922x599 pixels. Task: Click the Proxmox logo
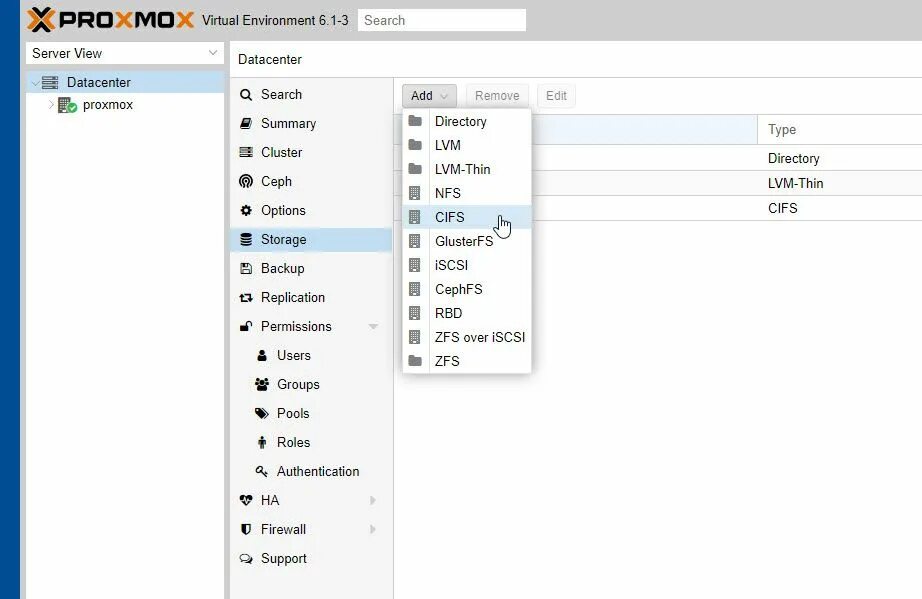[x=111, y=20]
